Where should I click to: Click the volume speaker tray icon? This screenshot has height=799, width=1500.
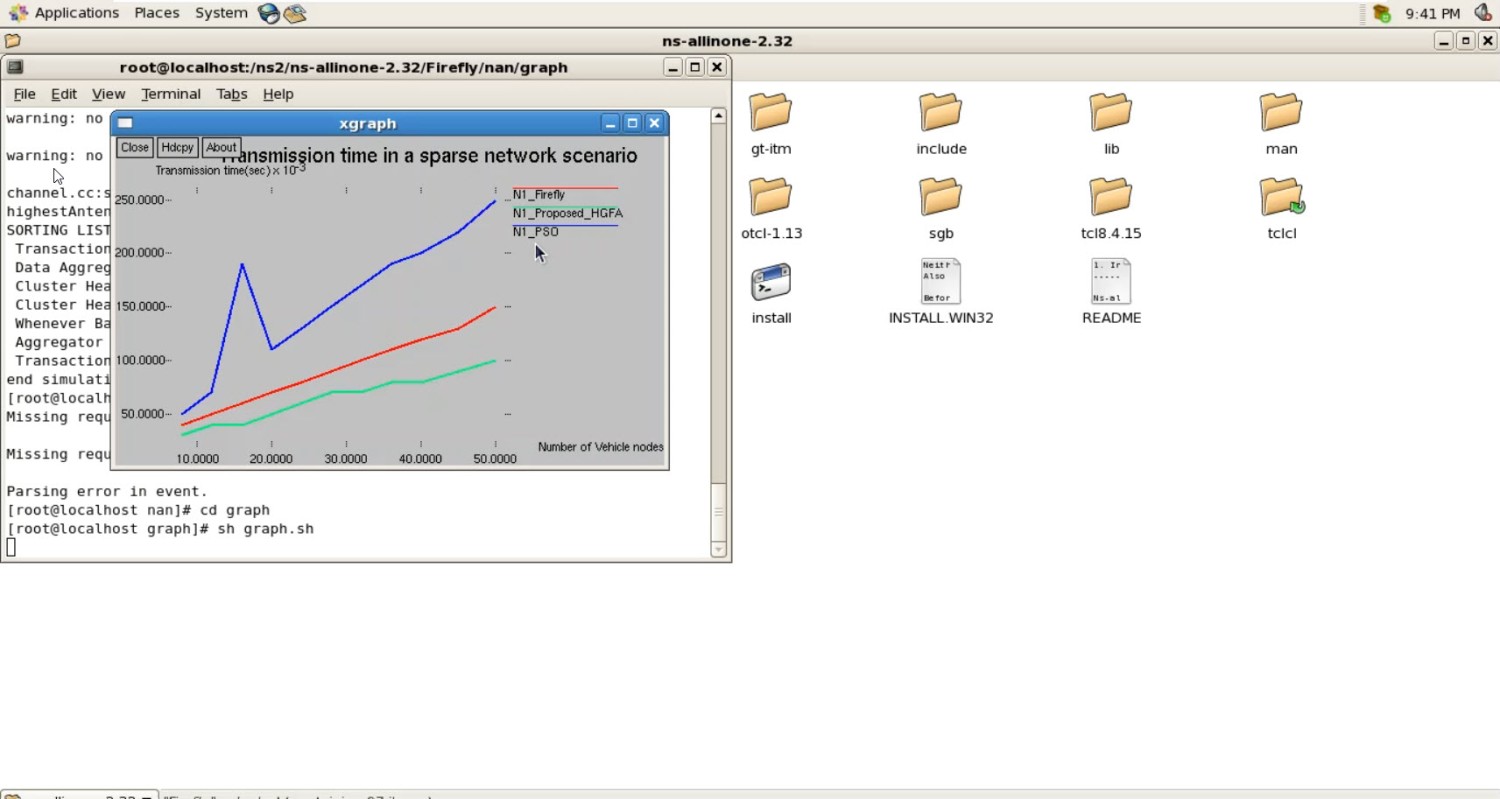1483,13
